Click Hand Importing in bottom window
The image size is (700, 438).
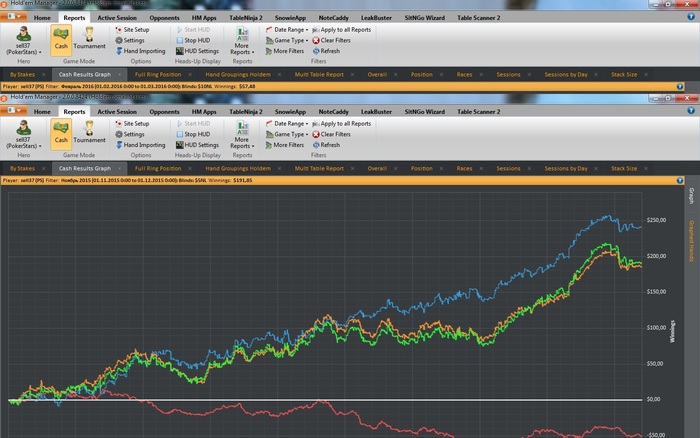pos(140,145)
